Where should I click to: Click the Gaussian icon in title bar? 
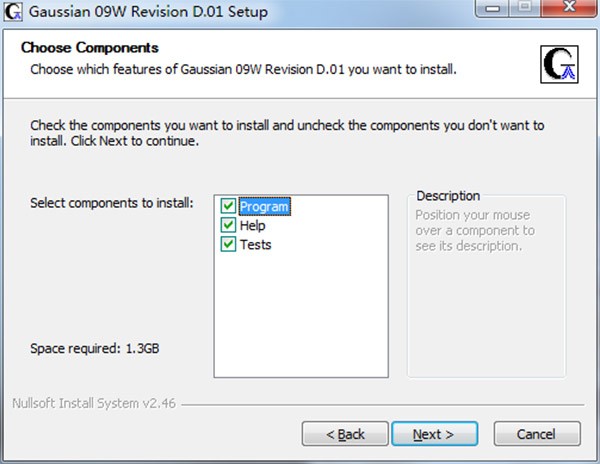click(12, 13)
